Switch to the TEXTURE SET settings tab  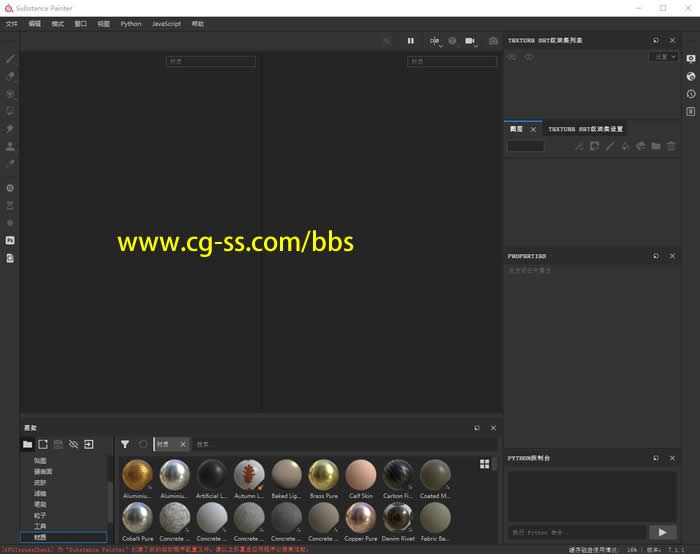pos(585,129)
